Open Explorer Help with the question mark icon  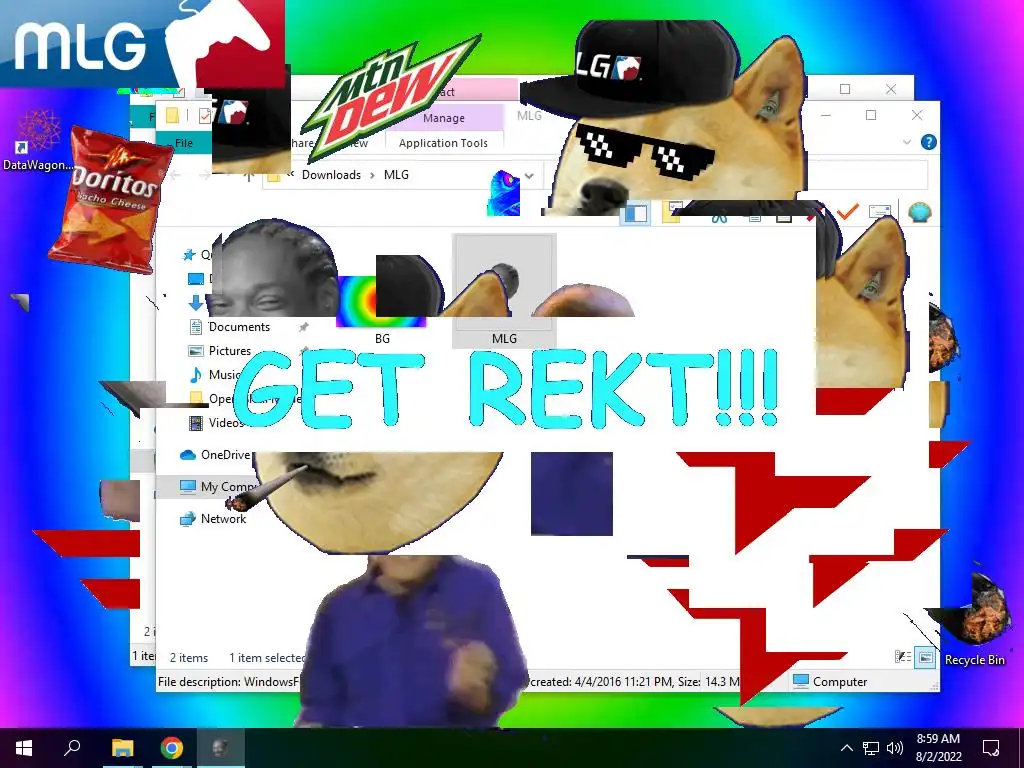coord(928,142)
